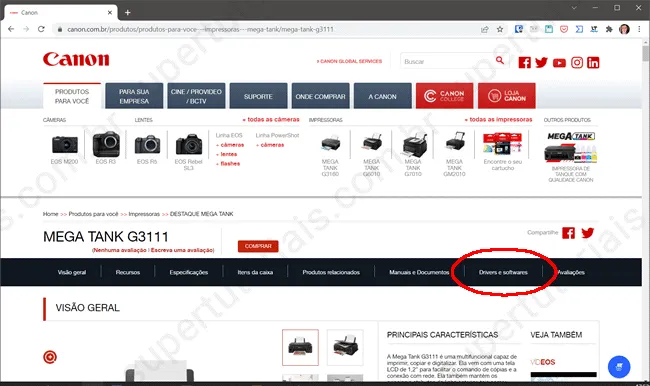Reload the page

click(x=41, y=29)
